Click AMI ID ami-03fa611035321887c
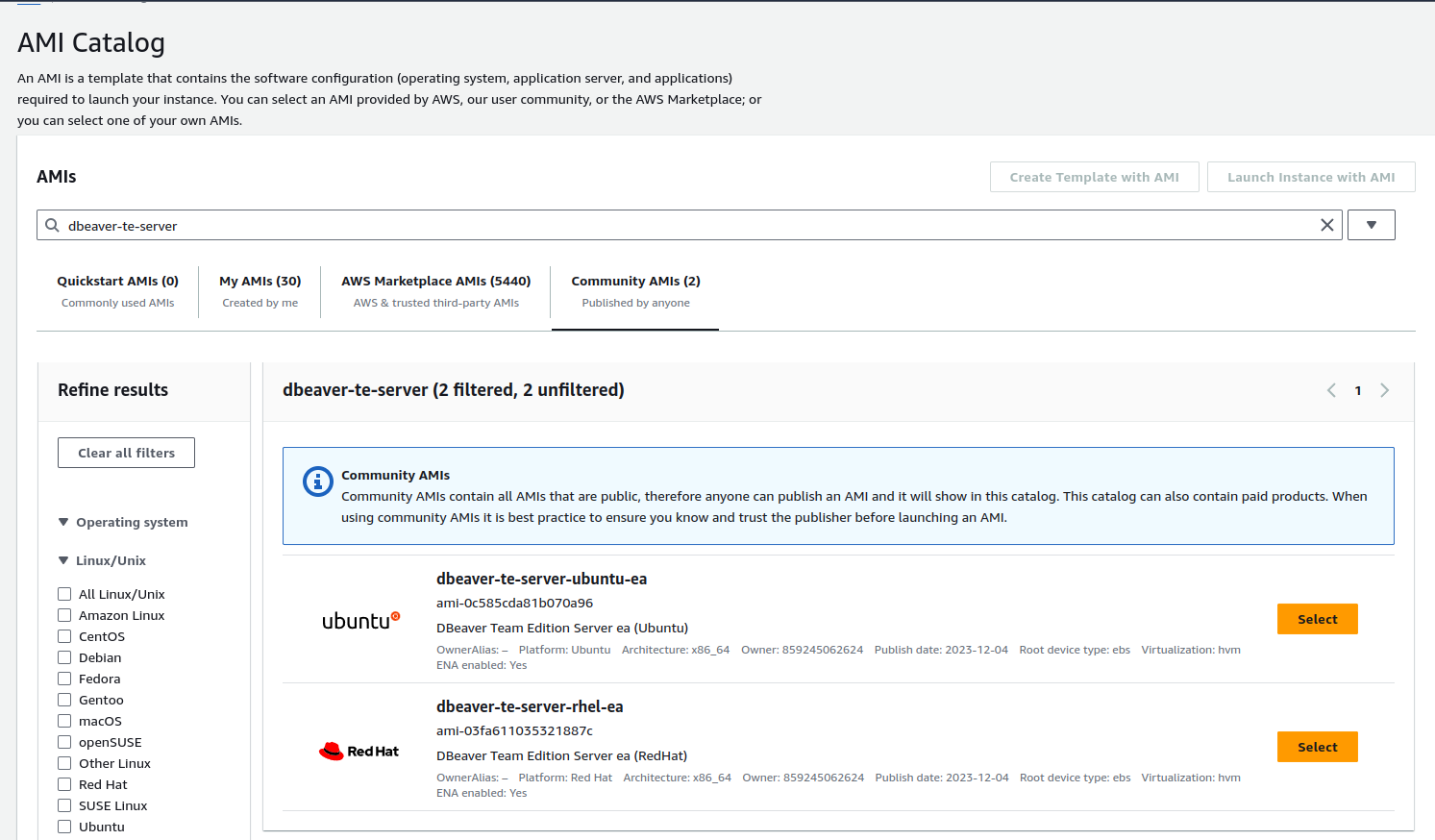This screenshot has height=840, width=1435. (514, 730)
